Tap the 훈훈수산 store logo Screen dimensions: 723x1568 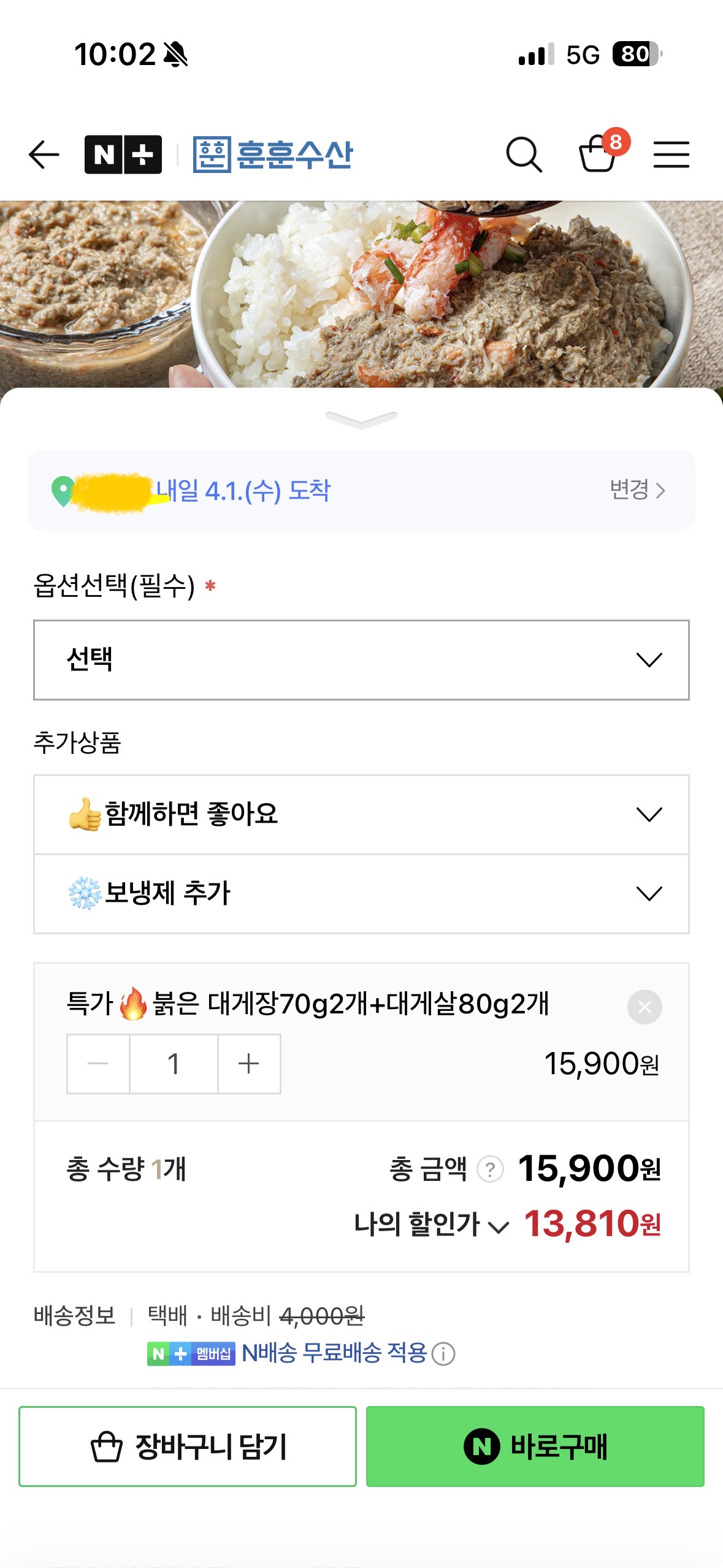coord(273,154)
